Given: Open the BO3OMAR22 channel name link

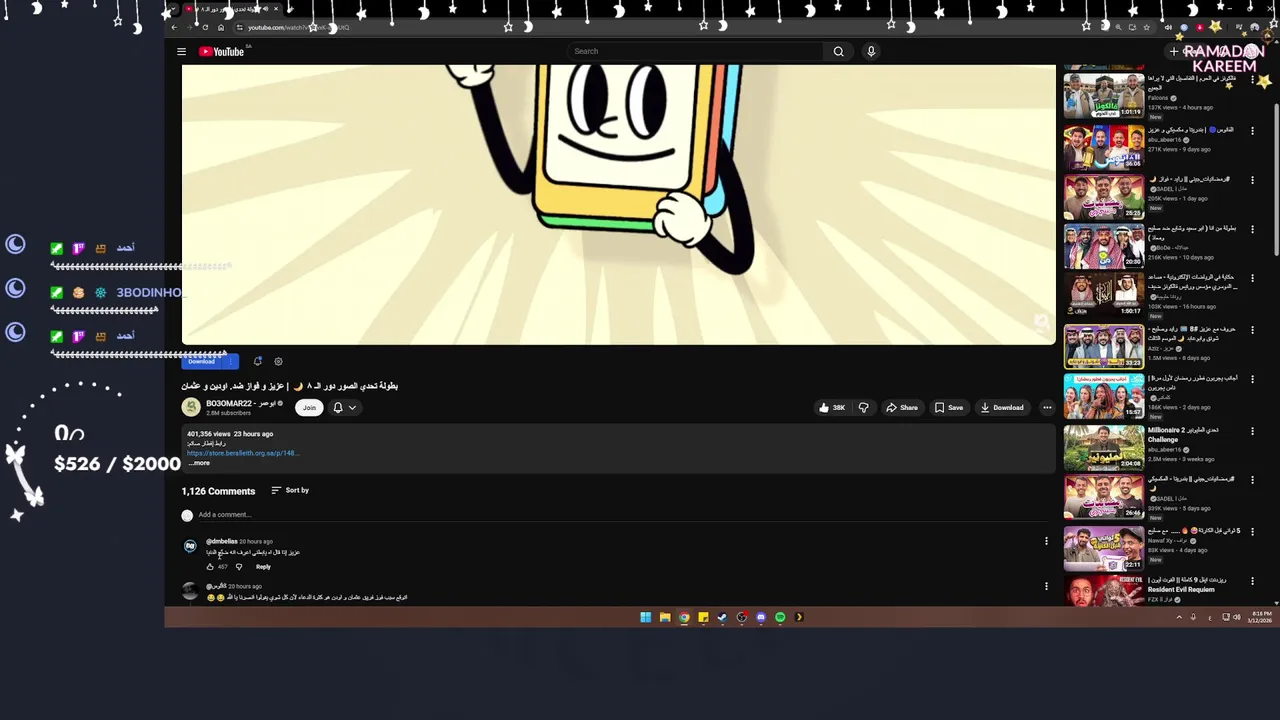Looking at the screenshot, I should 240,403.
